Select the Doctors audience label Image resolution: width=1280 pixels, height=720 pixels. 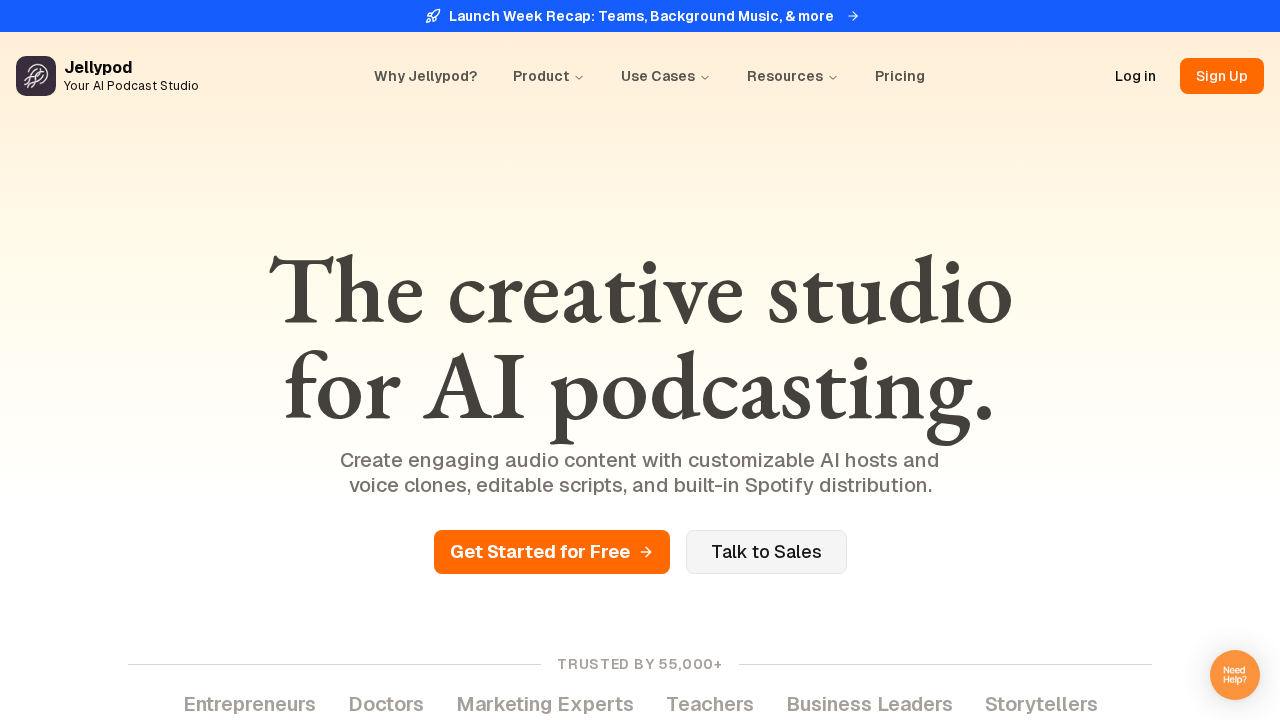point(386,704)
